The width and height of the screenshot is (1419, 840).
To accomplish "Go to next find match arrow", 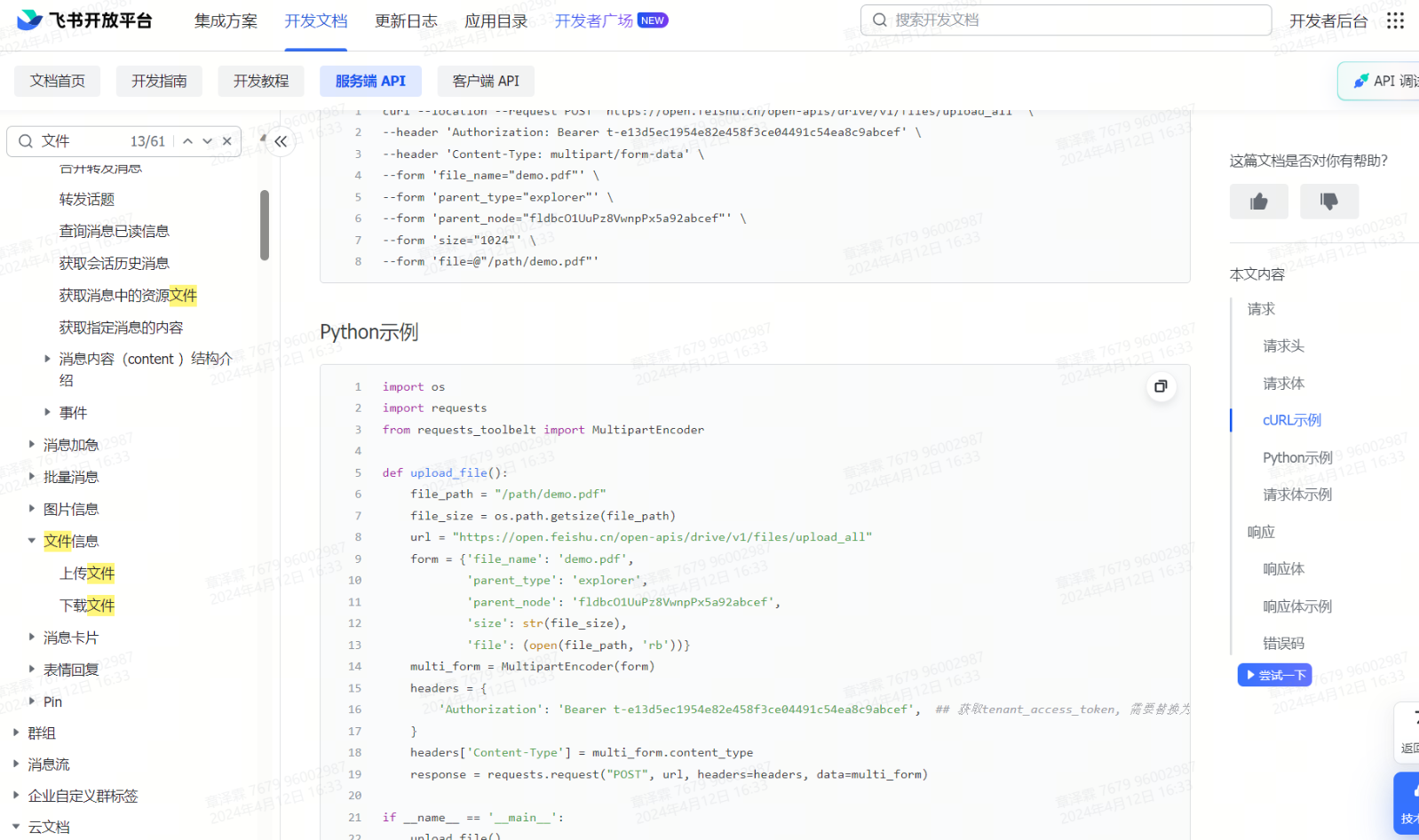I will tap(207, 141).
